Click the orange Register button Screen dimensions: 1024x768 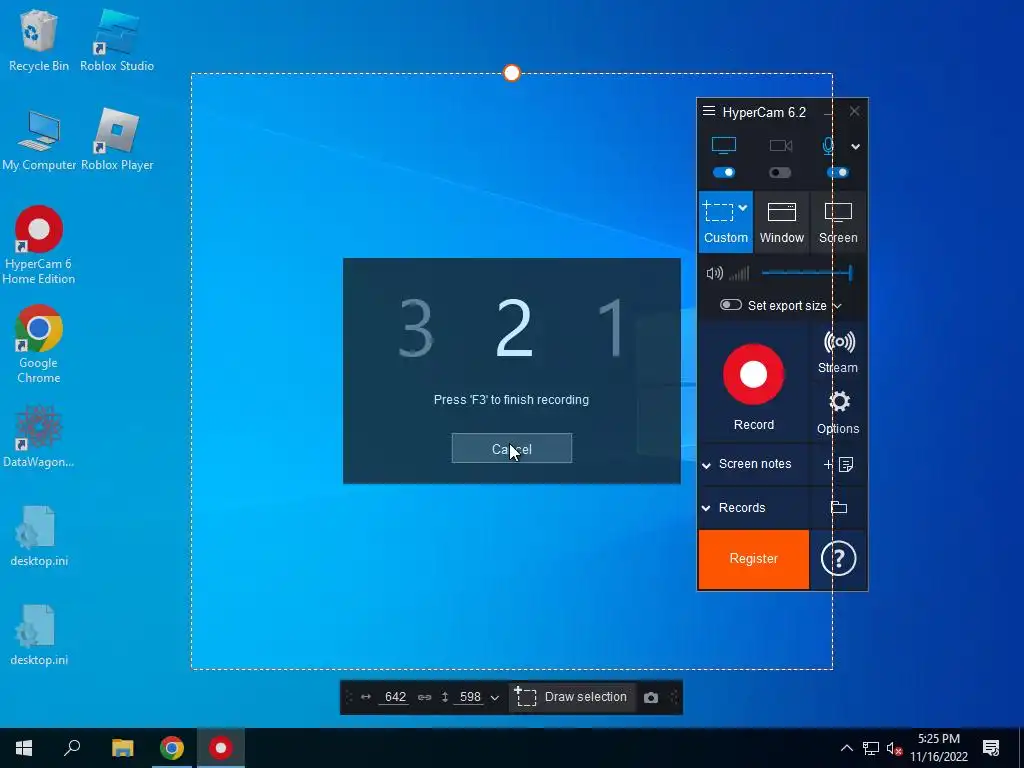(754, 559)
